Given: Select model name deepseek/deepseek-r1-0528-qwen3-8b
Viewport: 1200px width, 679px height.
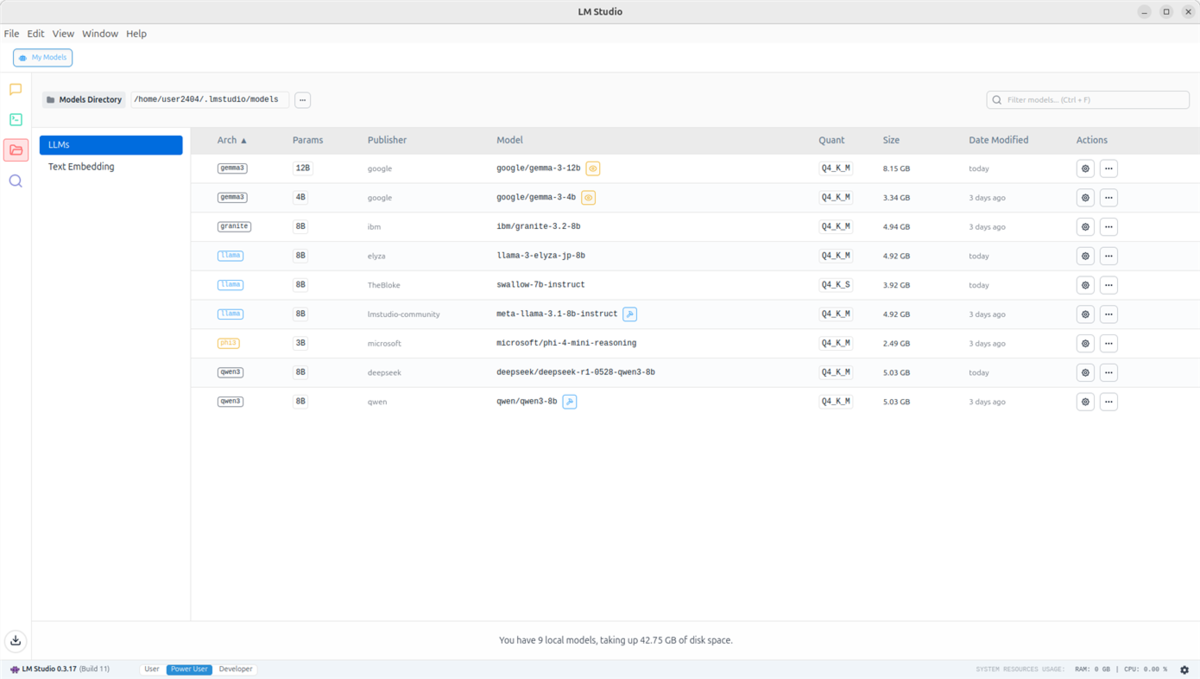Looking at the screenshot, I should coord(576,372).
